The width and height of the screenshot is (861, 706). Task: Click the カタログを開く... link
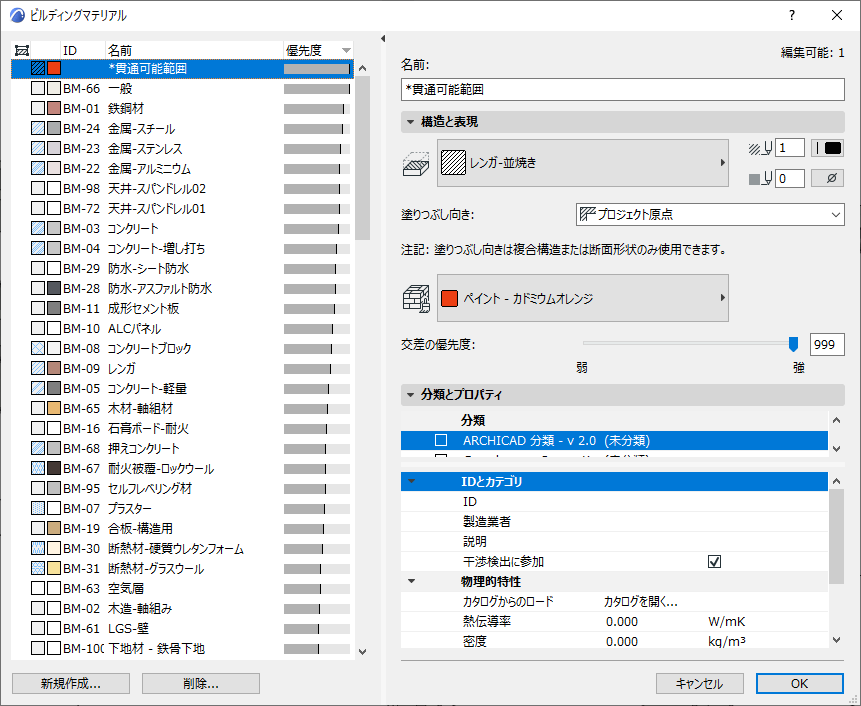coord(640,602)
